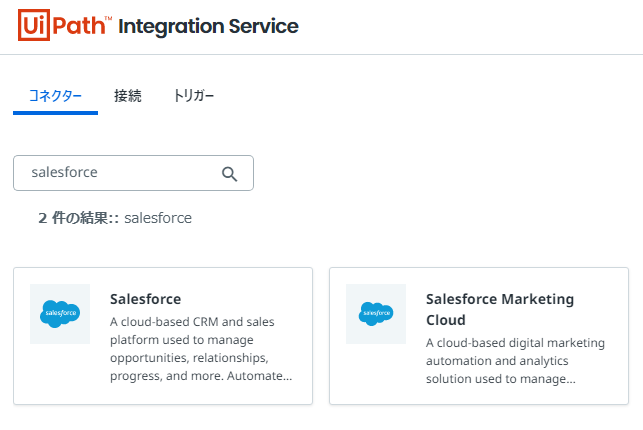Focus the salesforce search input field

point(120,173)
